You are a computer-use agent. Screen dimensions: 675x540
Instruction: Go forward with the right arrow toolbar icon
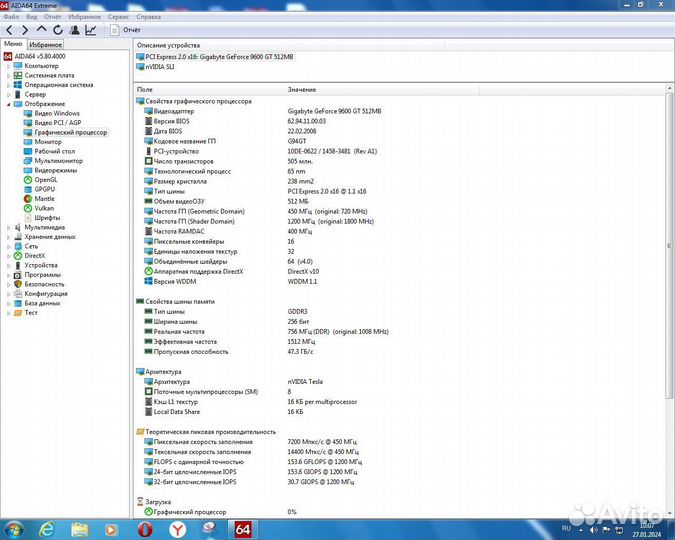click(25, 30)
